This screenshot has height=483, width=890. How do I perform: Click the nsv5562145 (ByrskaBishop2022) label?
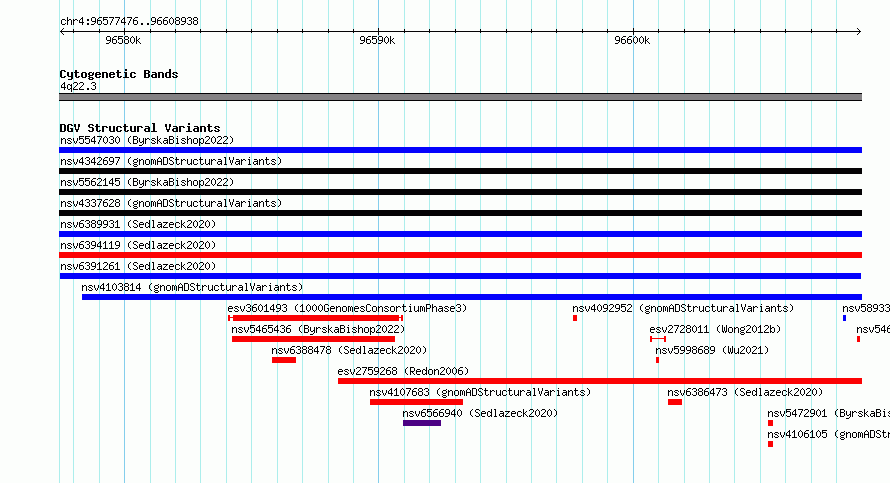[147, 182]
